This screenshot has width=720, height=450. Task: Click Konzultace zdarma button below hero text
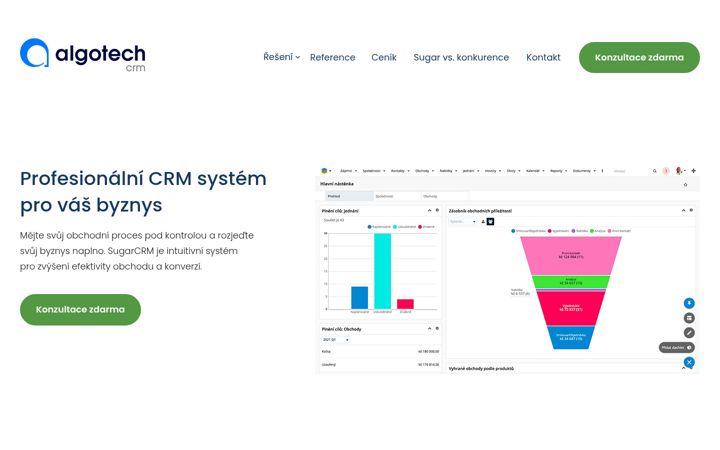pyautogui.click(x=80, y=309)
